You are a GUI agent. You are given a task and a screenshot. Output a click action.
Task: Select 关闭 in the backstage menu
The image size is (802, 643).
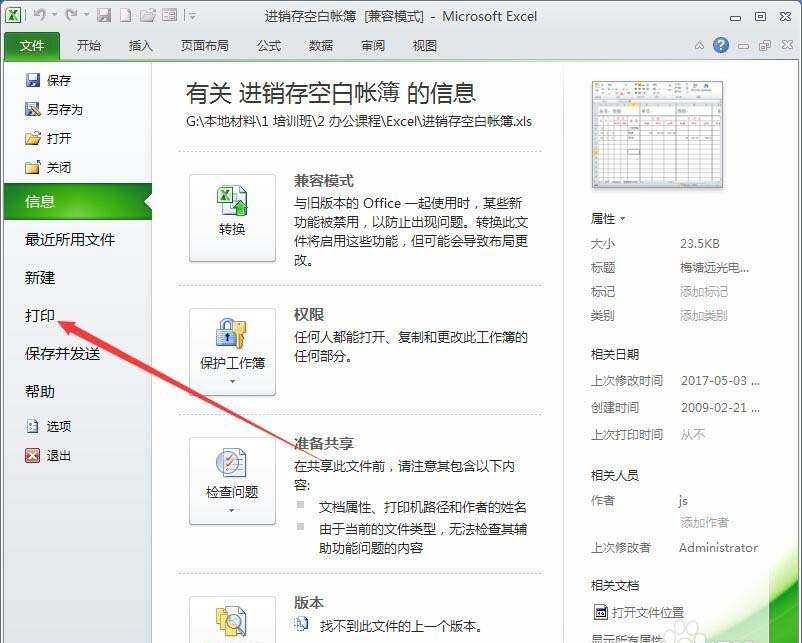48,167
